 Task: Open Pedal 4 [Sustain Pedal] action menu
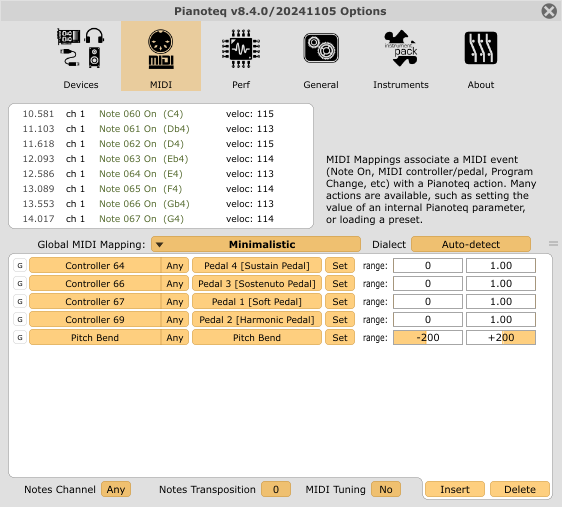pos(257,266)
